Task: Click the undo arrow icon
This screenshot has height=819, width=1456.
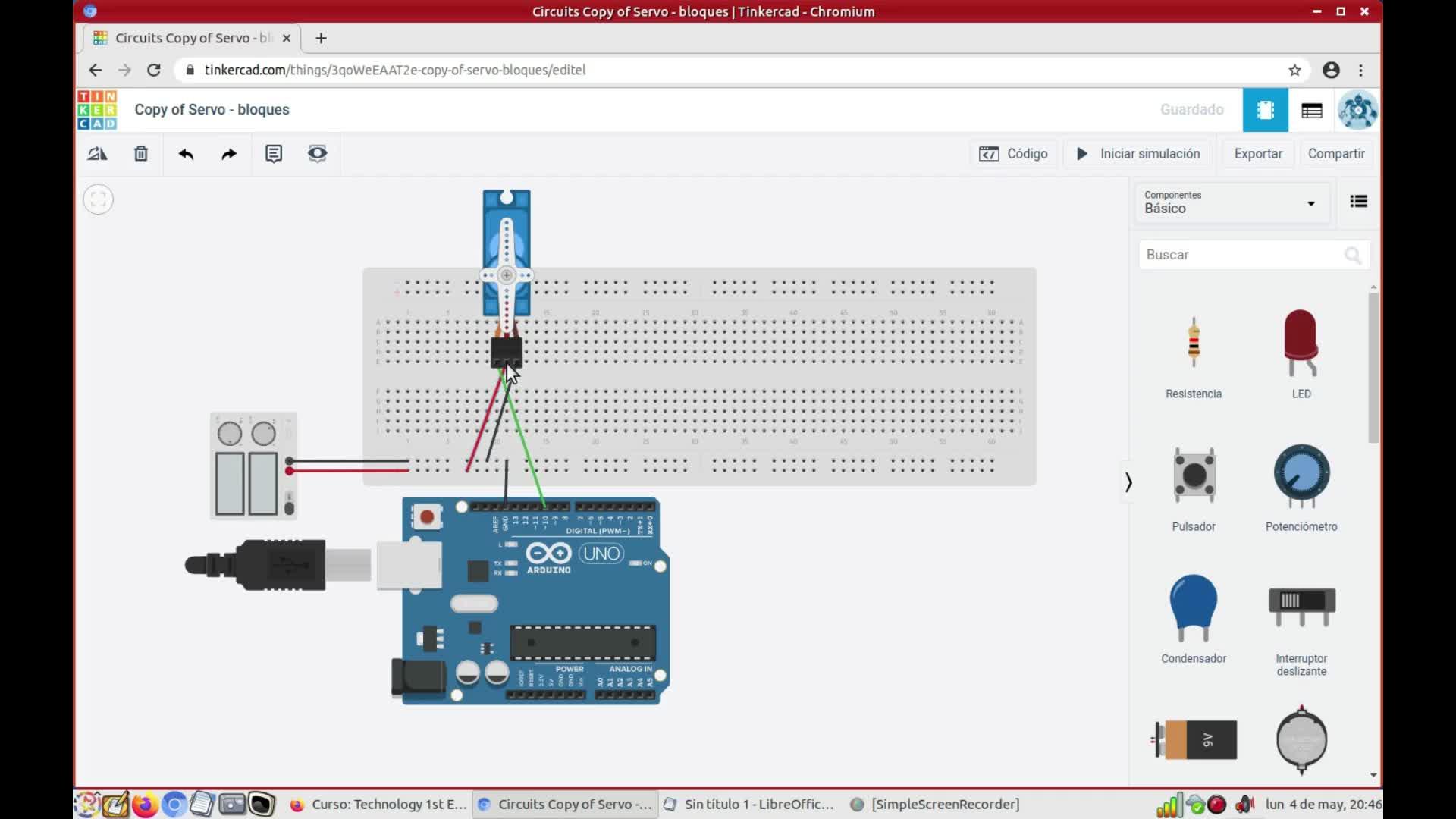Action: [x=186, y=154]
